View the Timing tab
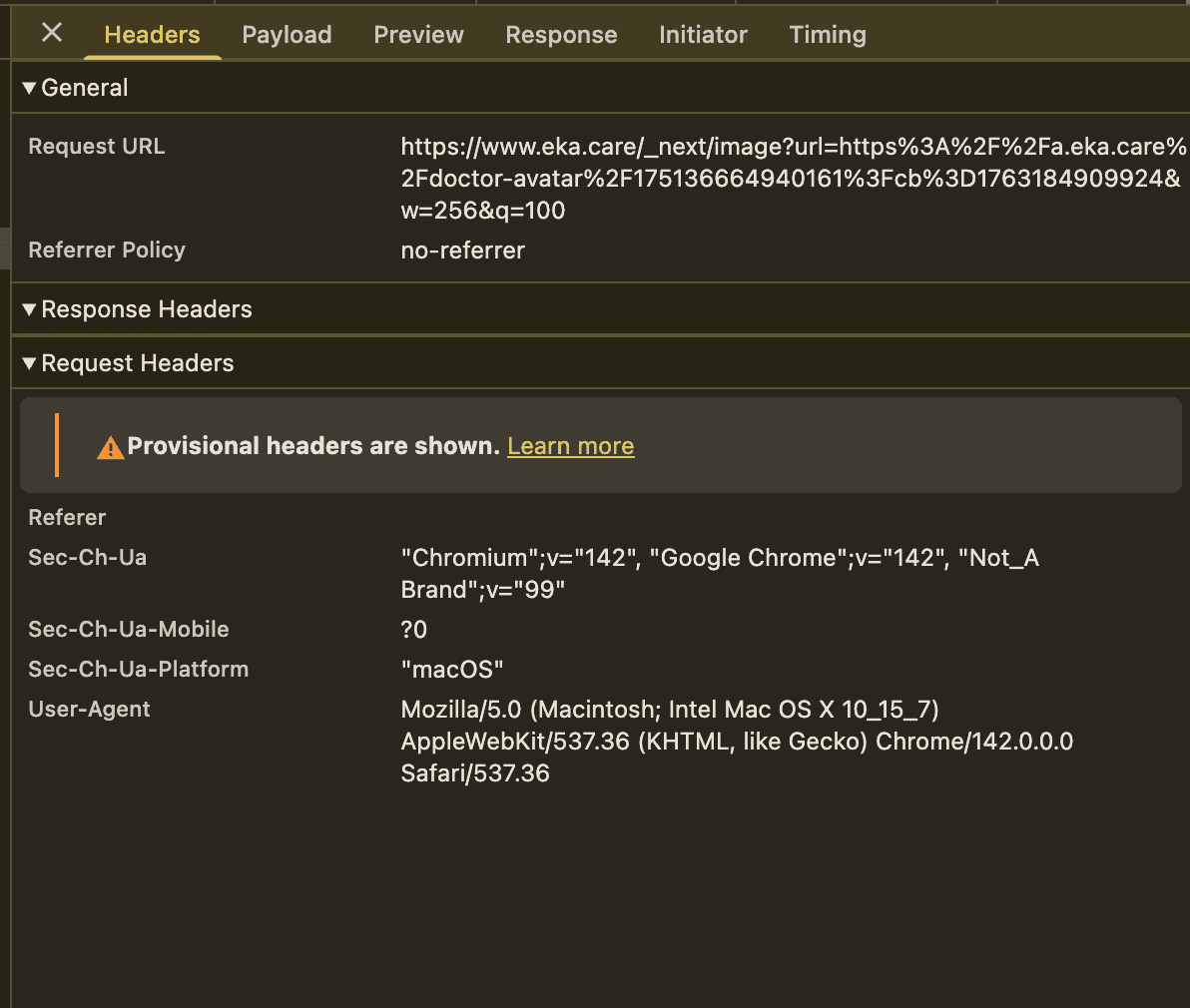Image resolution: width=1190 pixels, height=1008 pixels. pyautogui.click(x=827, y=35)
